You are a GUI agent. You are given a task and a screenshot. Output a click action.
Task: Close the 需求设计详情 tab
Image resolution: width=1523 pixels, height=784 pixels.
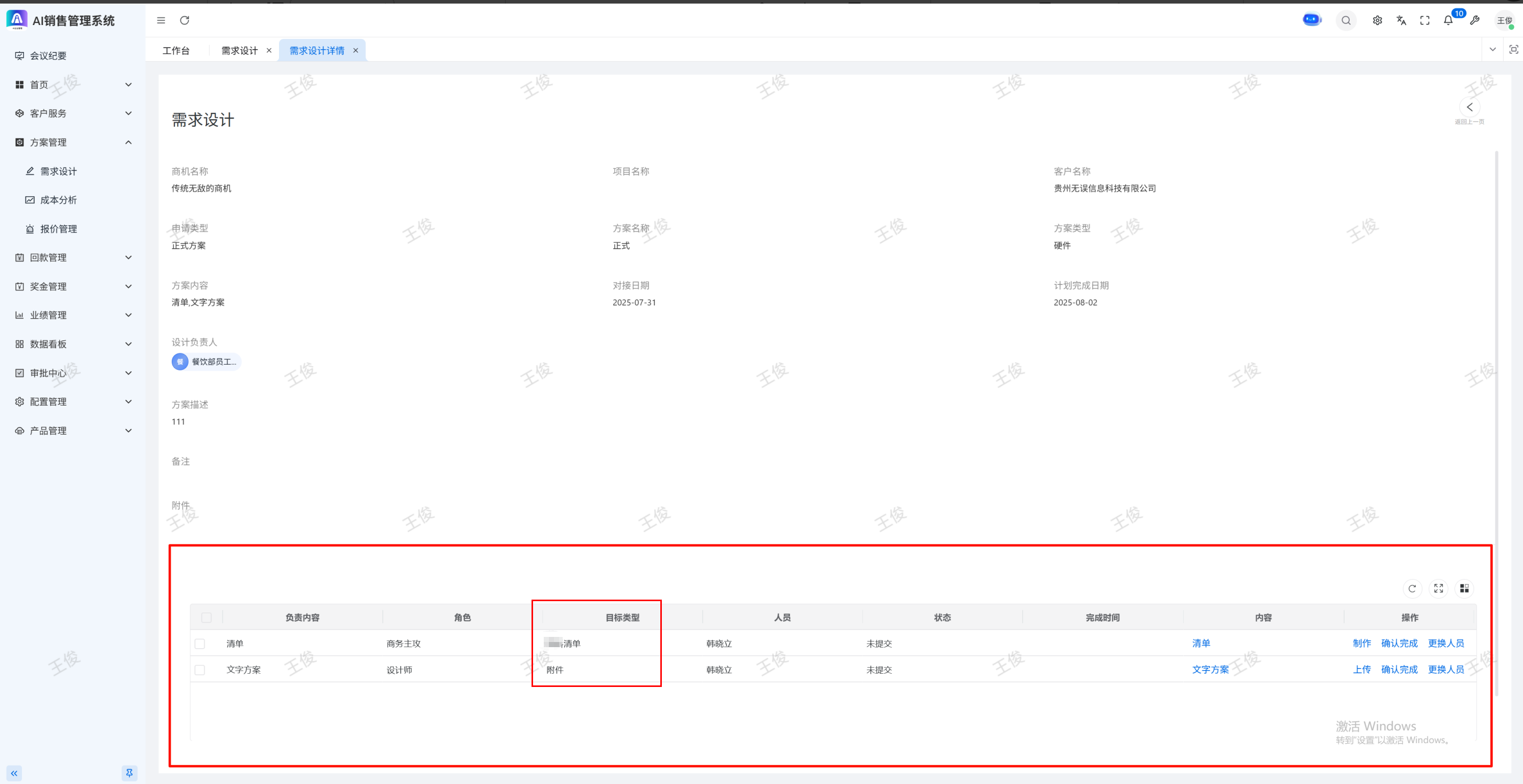(355, 51)
